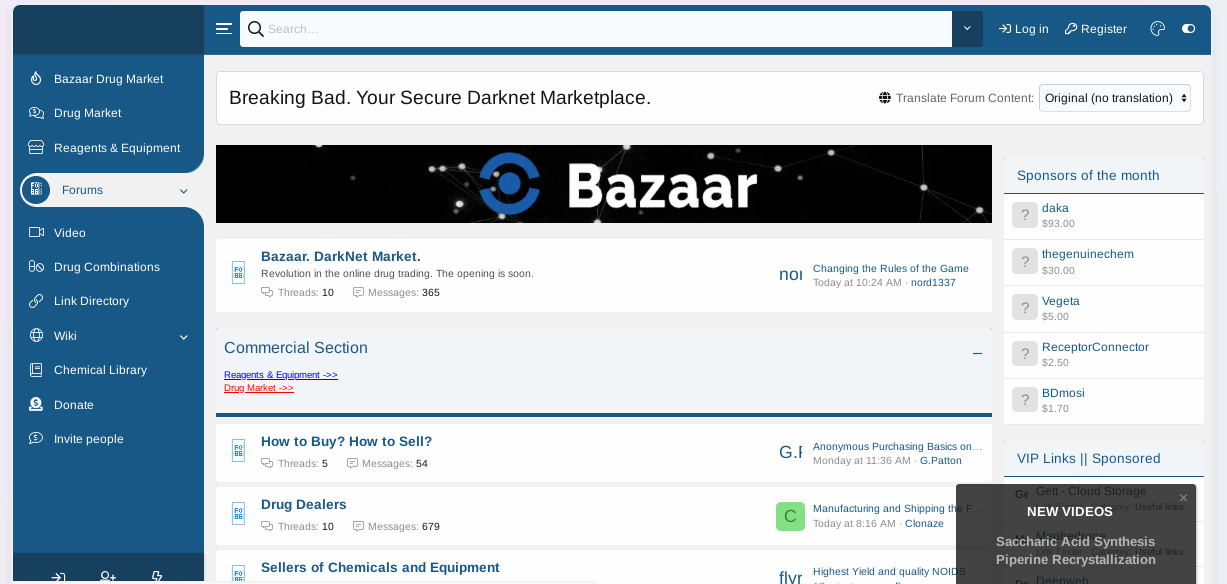Click the search magnifier icon
The image size is (1227, 584).
[x=256, y=29]
